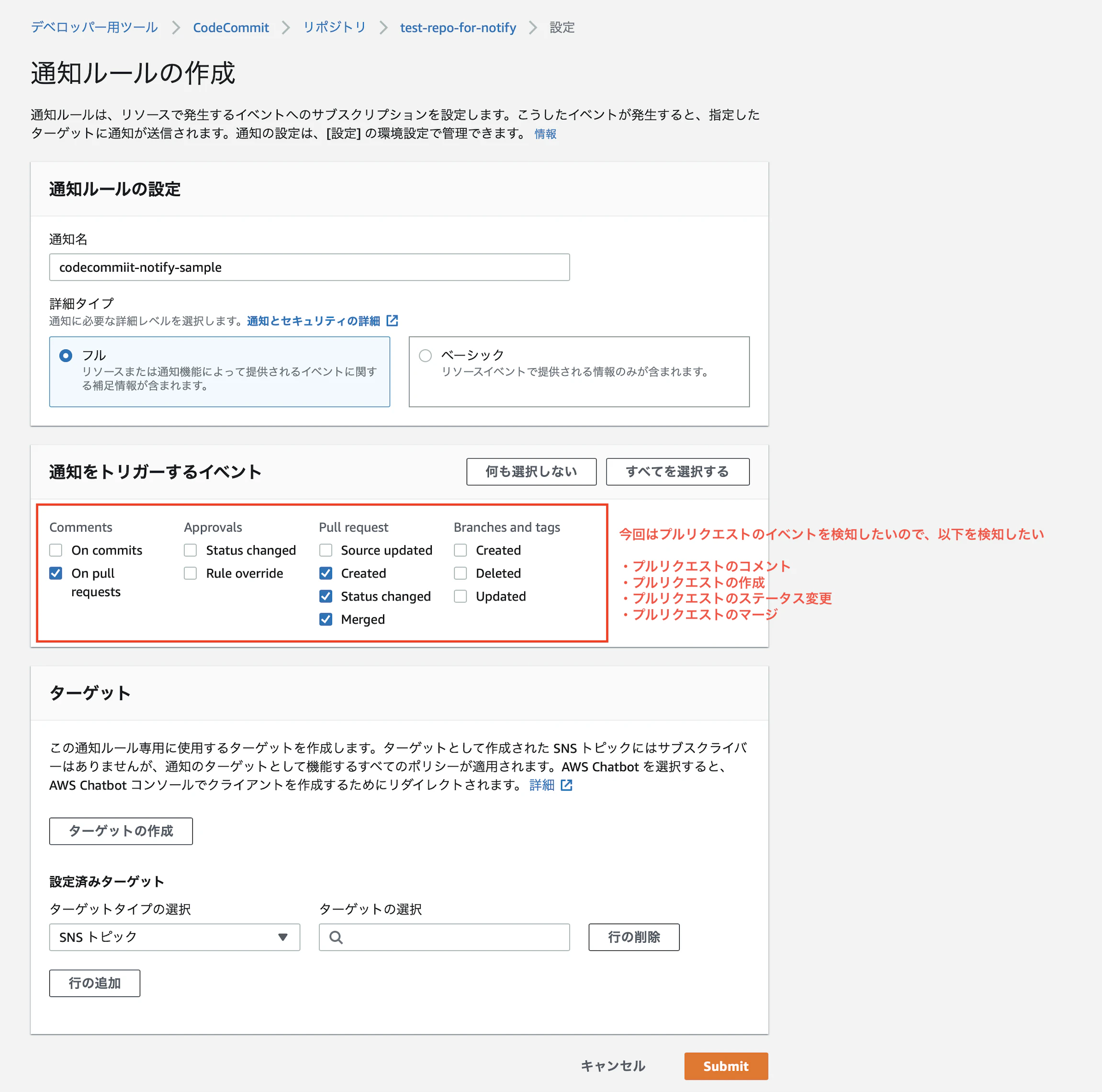Screen dimensions: 1102x1092
Task: Open 通知とセキュリティの詳細 link
Action: click(x=313, y=321)
